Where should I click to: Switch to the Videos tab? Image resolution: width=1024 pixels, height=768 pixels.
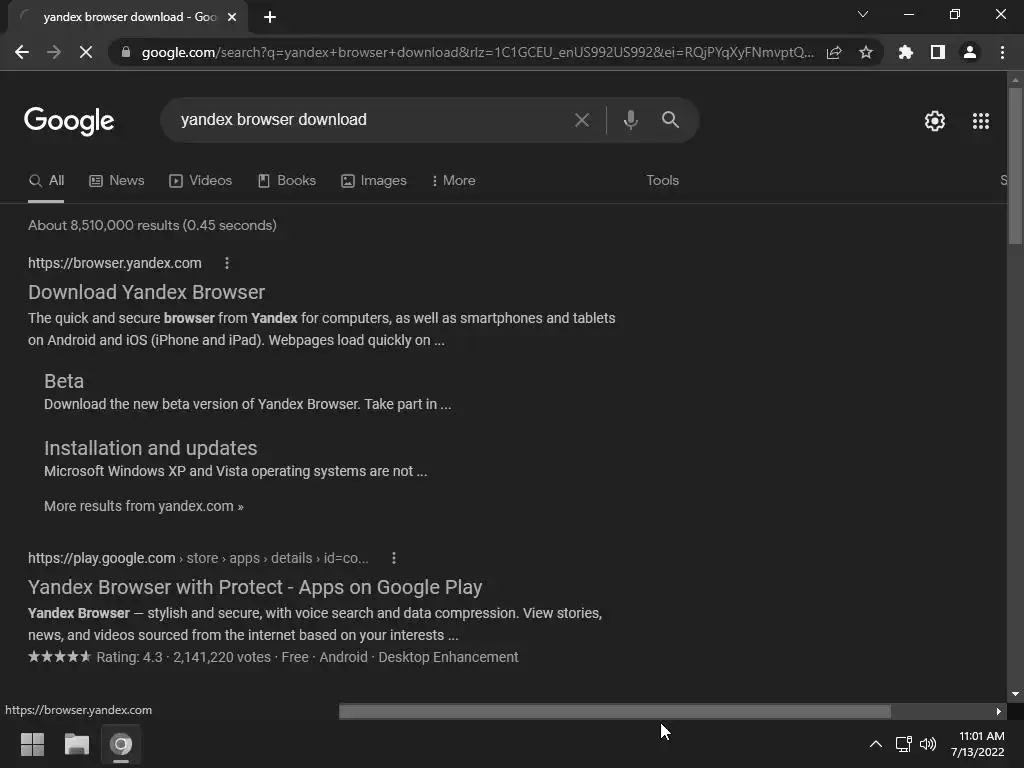200,181
